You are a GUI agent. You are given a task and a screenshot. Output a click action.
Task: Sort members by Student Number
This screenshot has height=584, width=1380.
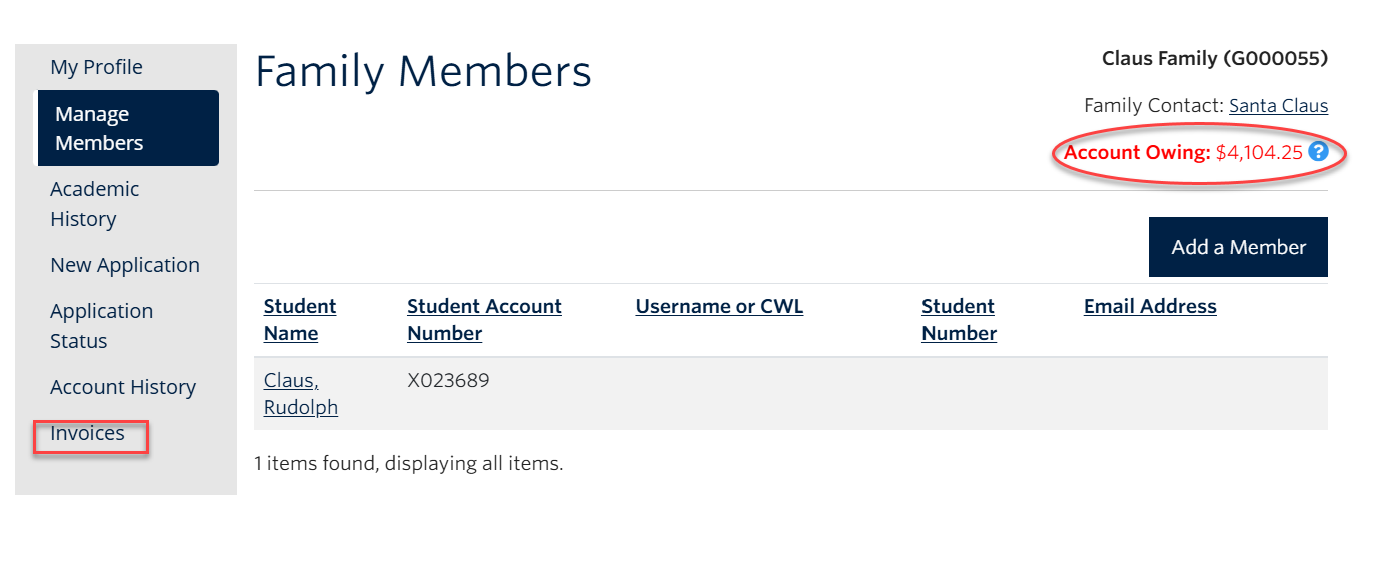tap(957, 319)
